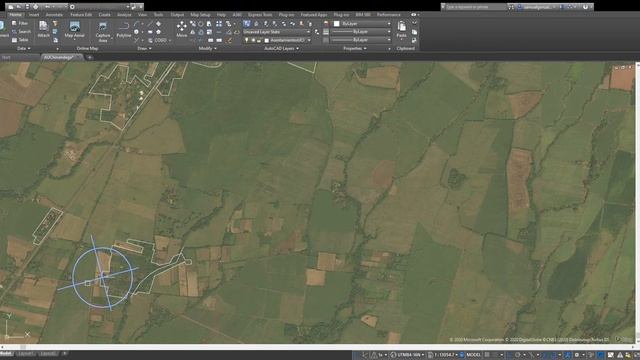Toggle the layer lock icon
This screenshot has height=360, width=640.
pyautogui.click(x=259, y=40)
